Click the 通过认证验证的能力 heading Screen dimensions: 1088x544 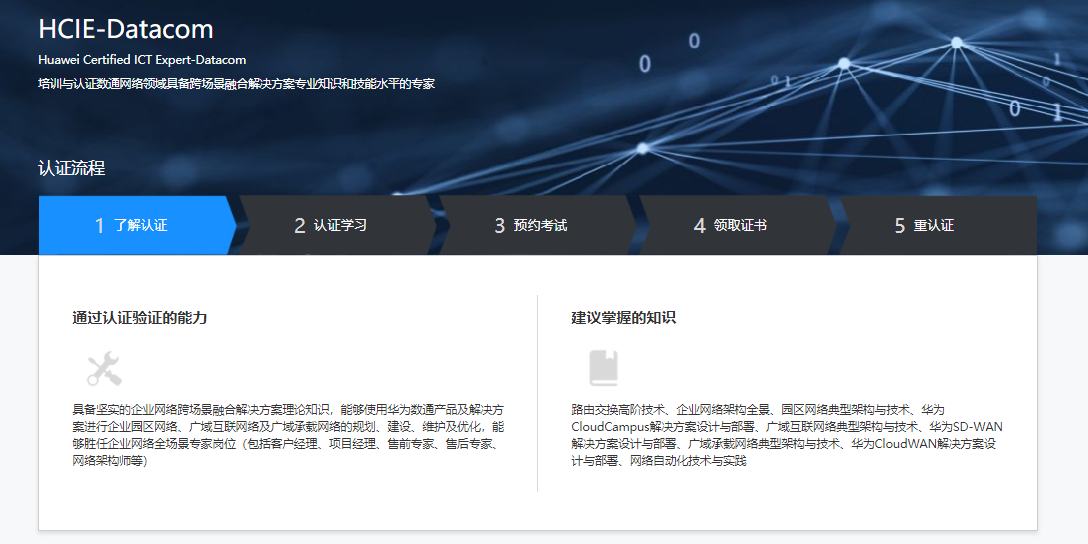(x=139, y=318)
